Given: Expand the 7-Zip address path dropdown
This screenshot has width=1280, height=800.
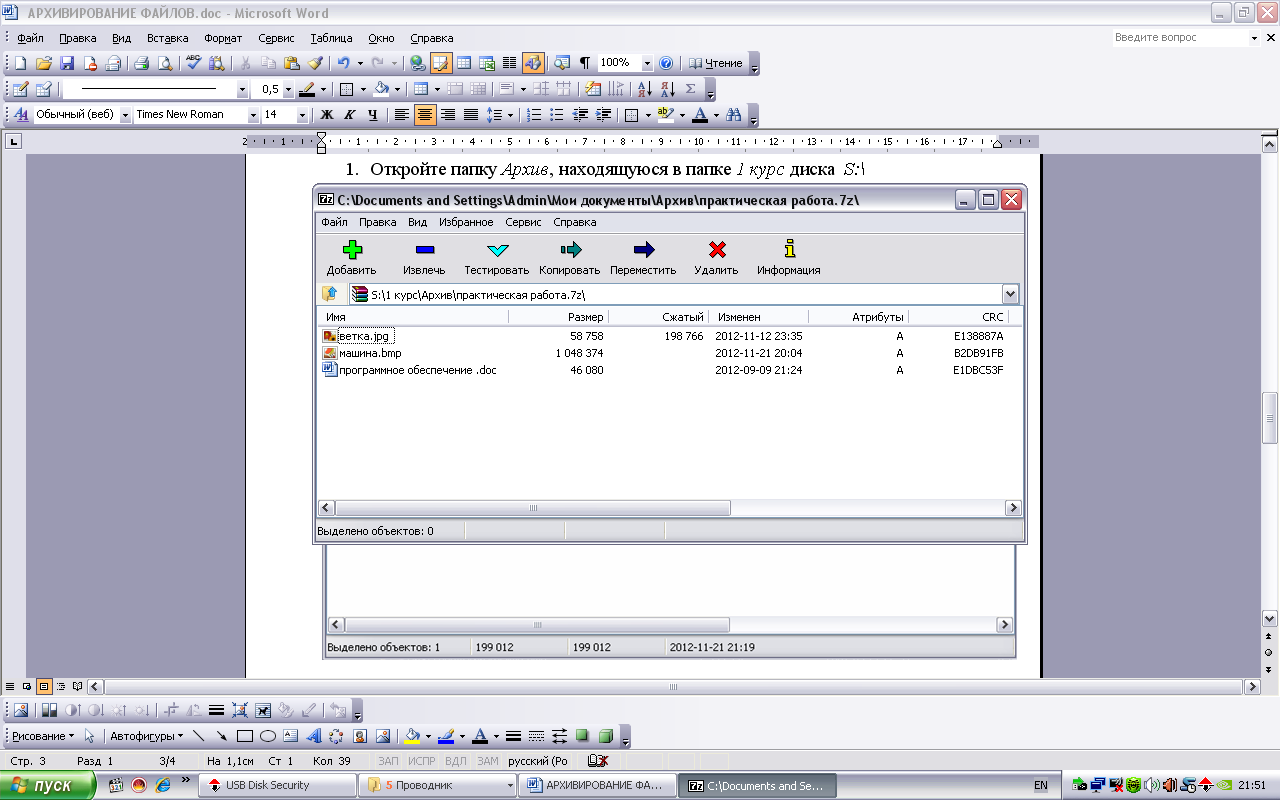Looking at the screenshot, I should [1010, 294].
